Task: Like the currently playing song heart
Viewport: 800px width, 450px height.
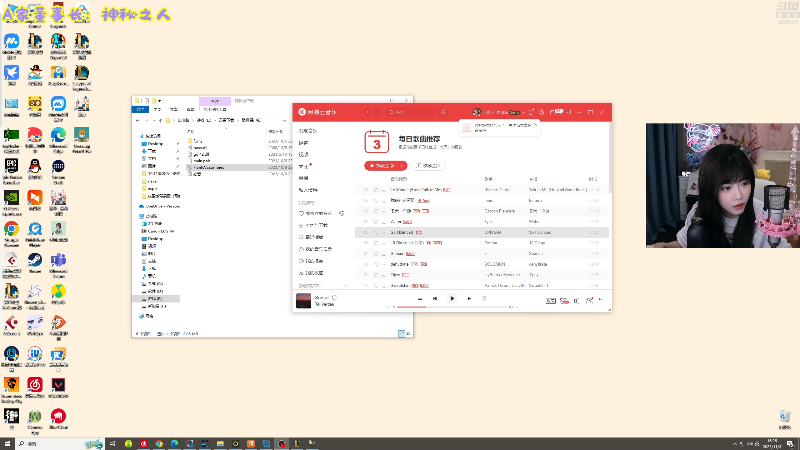Action: pyautogui.click(x=335, y=297)
